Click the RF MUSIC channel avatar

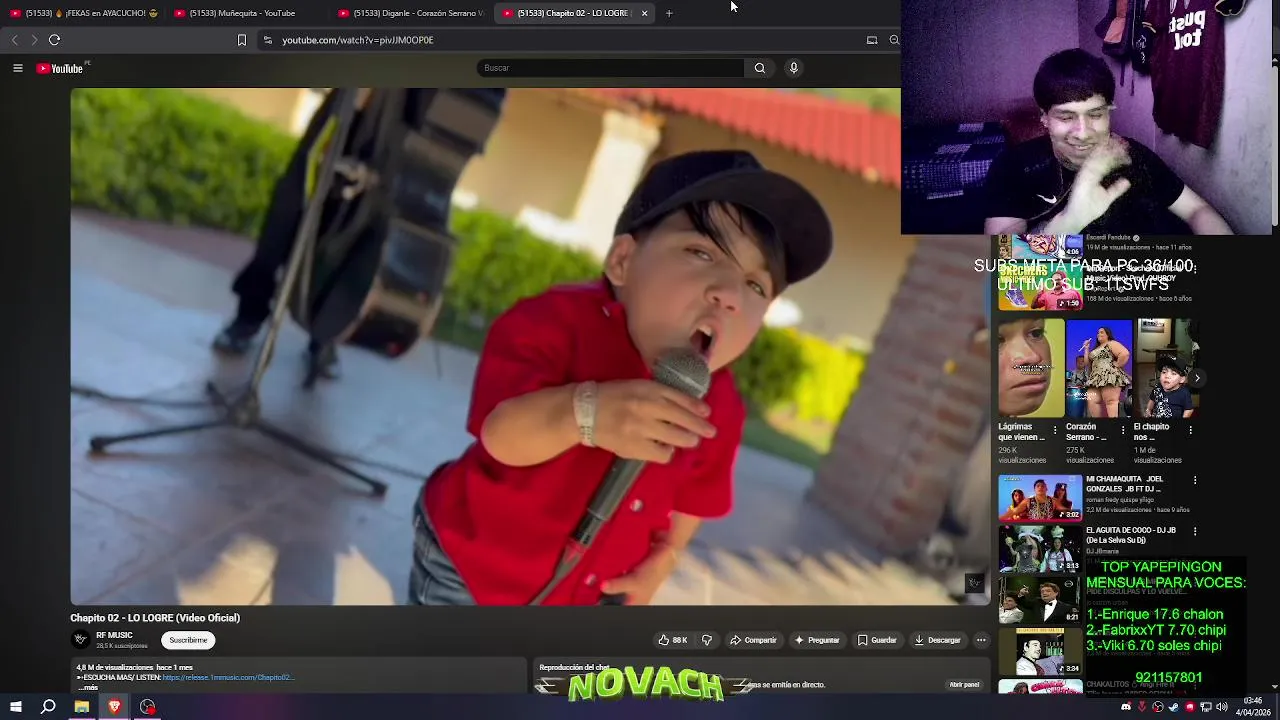point(81,640)
